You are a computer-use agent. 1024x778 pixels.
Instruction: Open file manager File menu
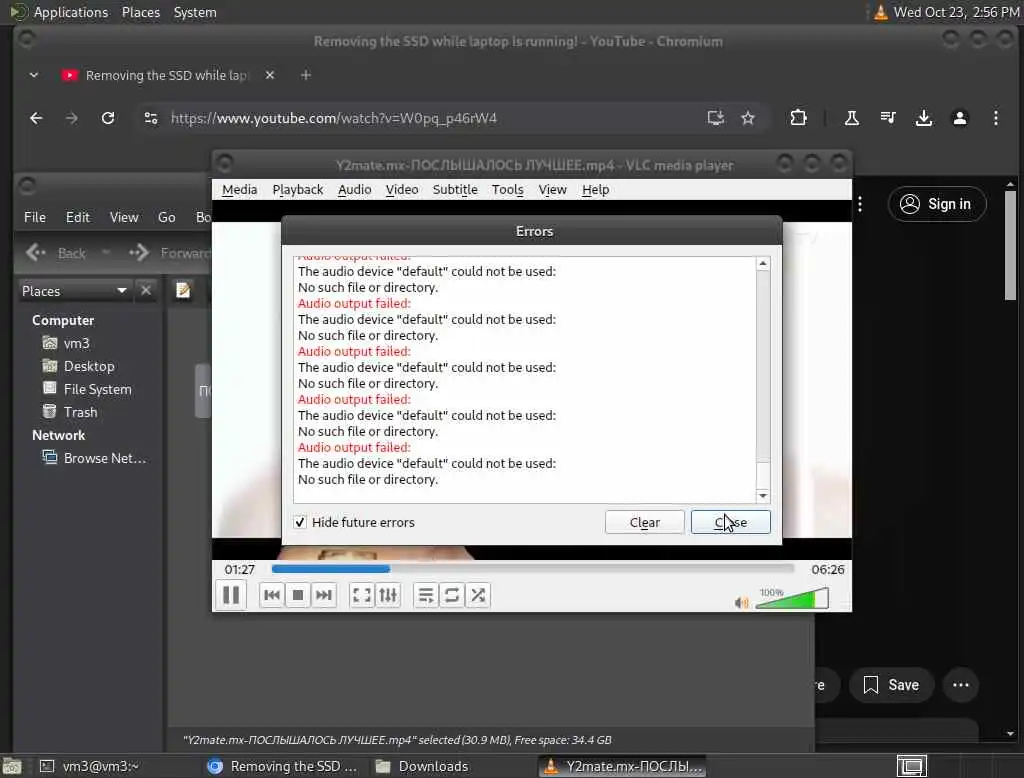[x=35, y=217]
